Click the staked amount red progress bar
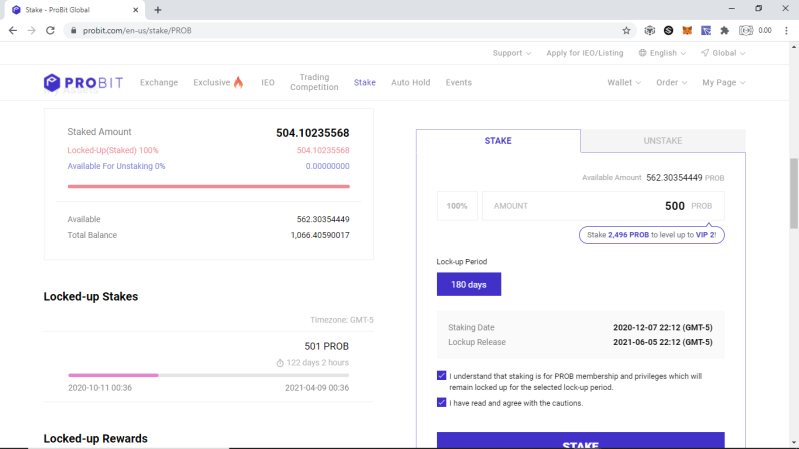This screenshot has height=449, width=799. tap(208, 187)
